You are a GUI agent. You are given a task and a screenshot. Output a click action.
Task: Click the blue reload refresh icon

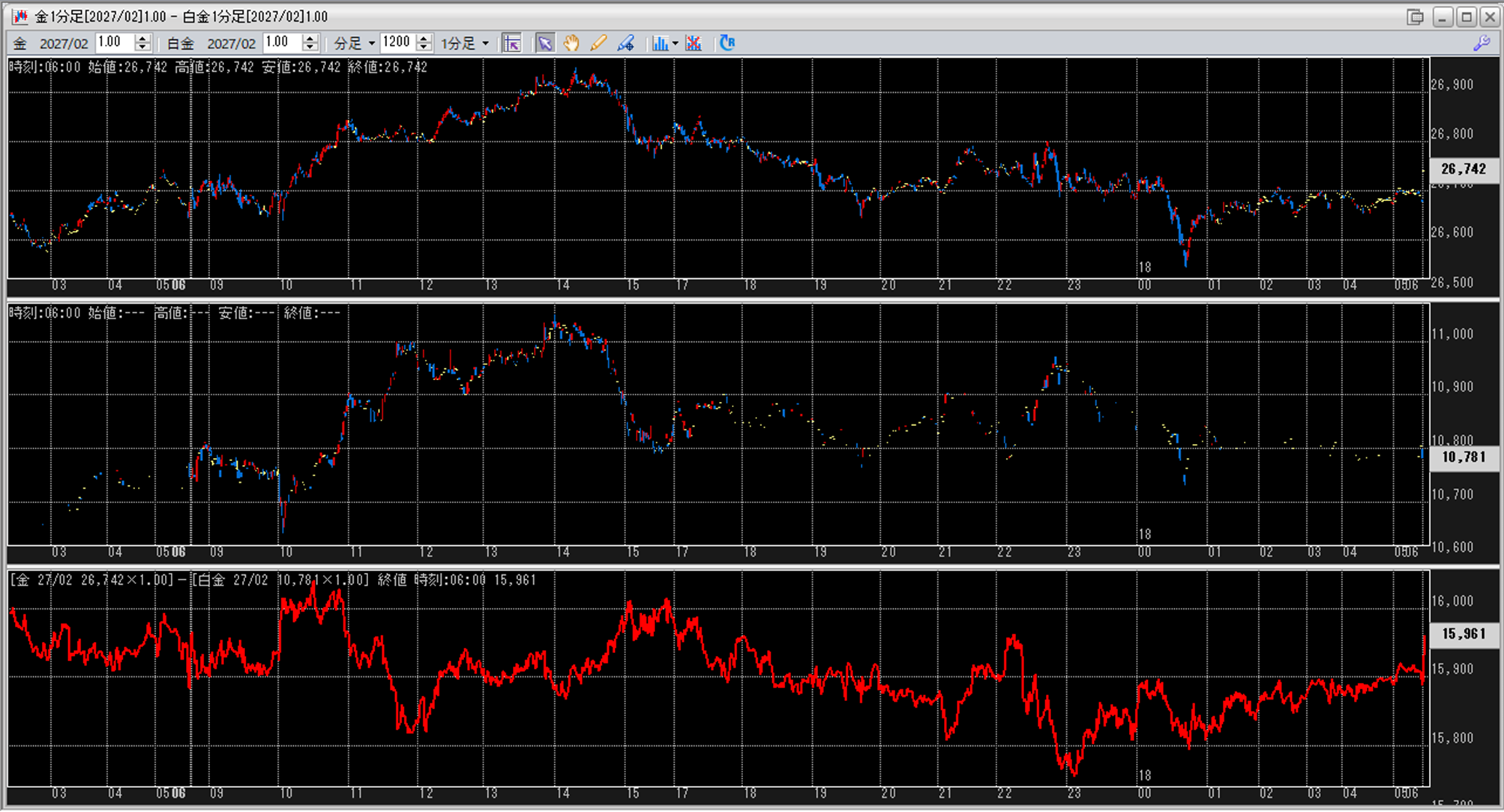coord(727,43)
